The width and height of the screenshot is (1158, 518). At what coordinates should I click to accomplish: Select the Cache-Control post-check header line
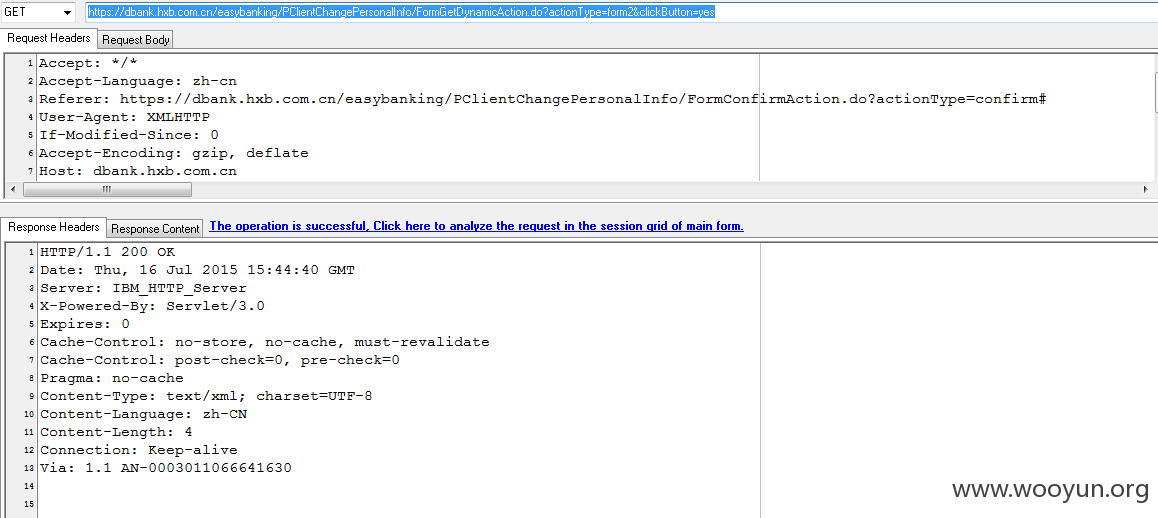pos(220,360)
